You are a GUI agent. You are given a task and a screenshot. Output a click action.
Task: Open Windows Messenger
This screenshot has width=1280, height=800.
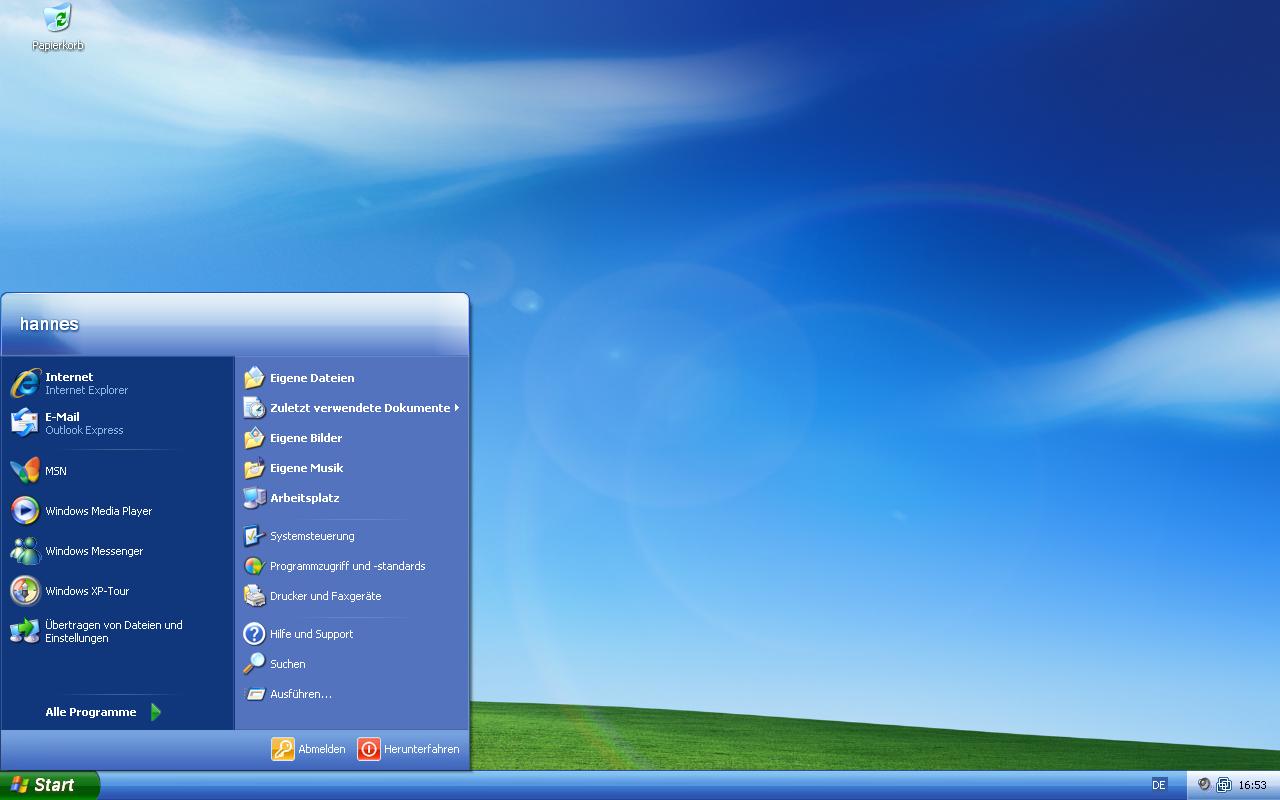(93, 551)
